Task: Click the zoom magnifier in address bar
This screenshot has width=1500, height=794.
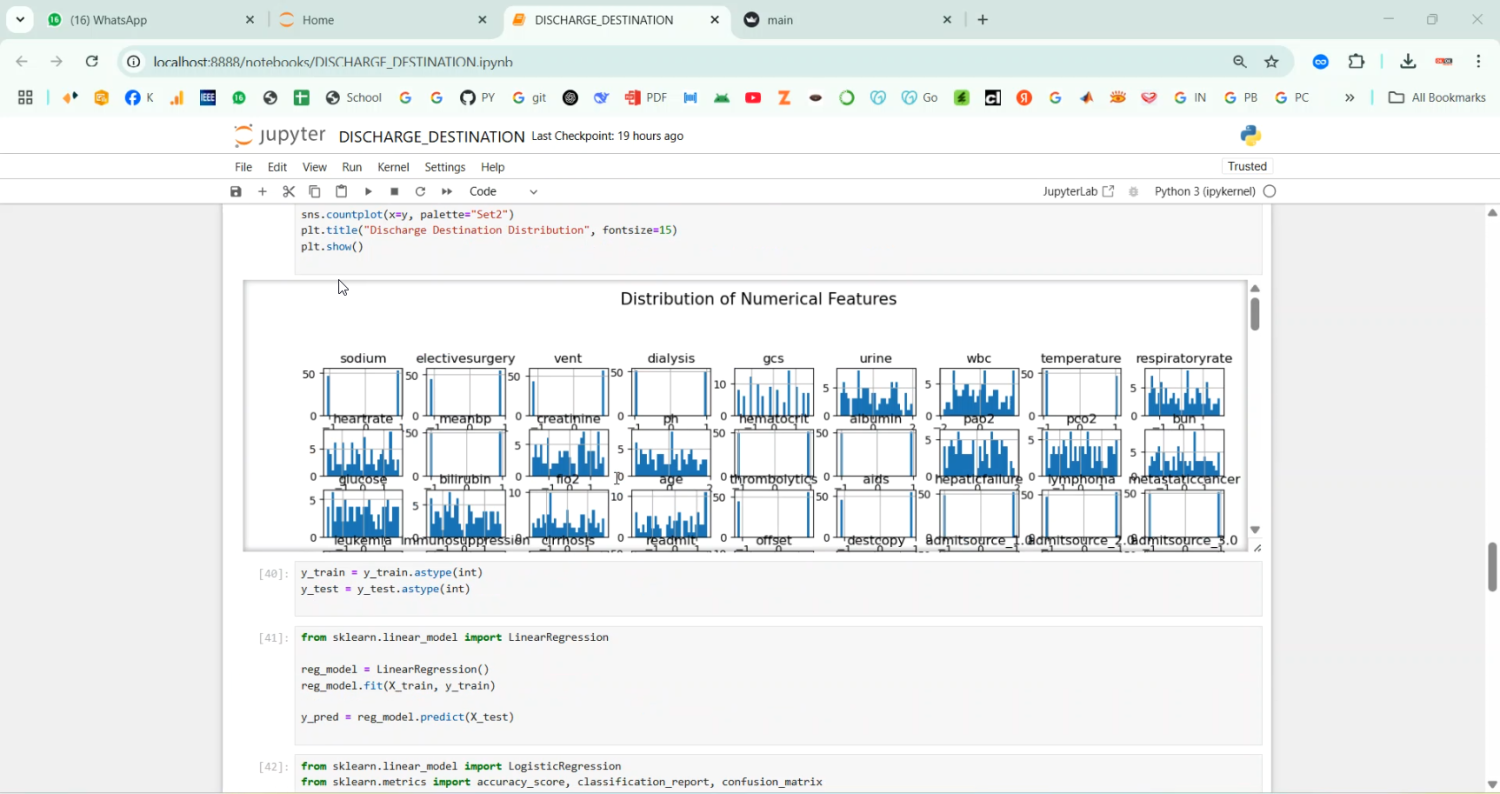Action: tap(1240, 61)
